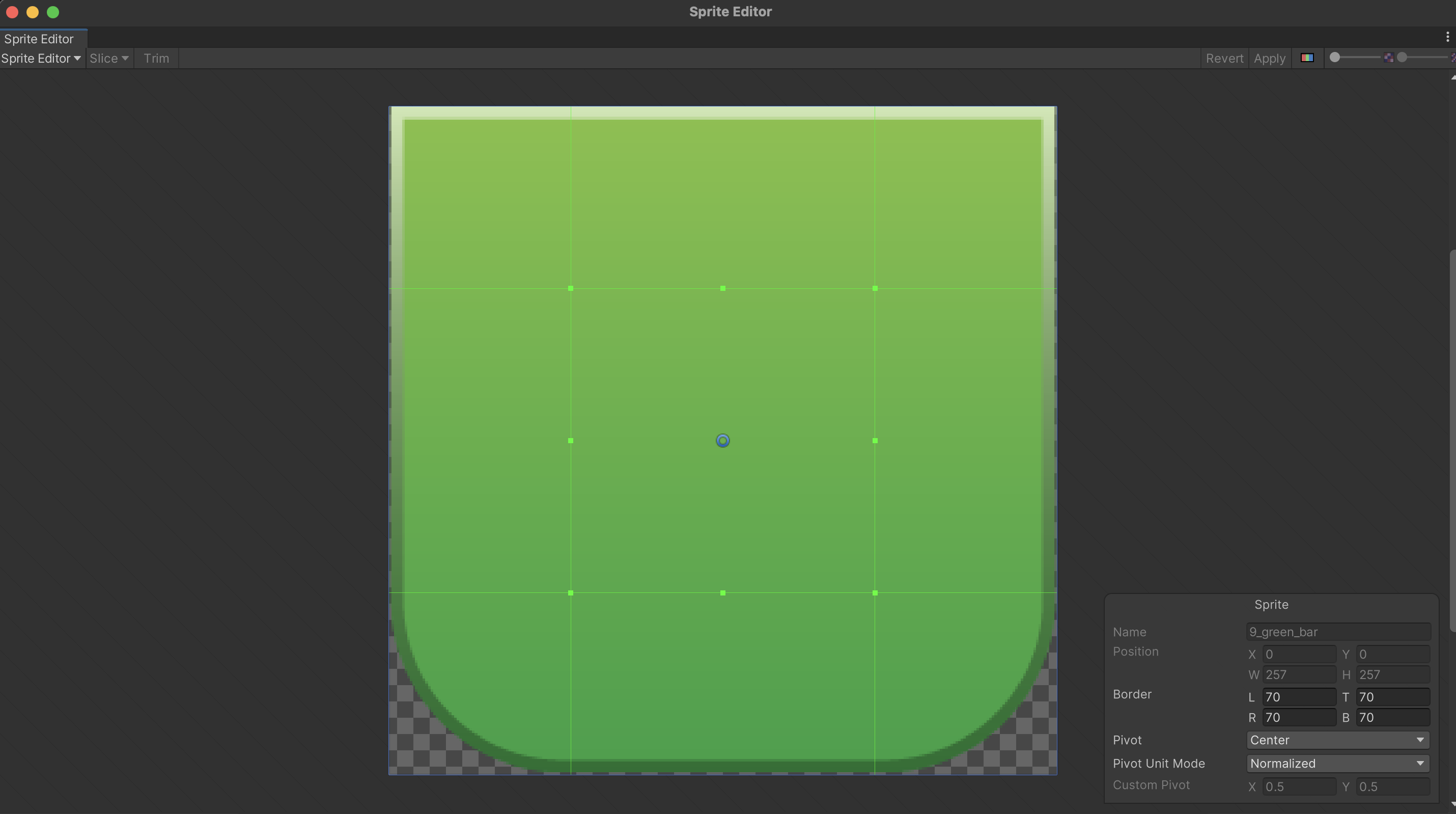Select the right border handle on the sprite
This screenshot has height=814, width=1456.
coord(875,441)
